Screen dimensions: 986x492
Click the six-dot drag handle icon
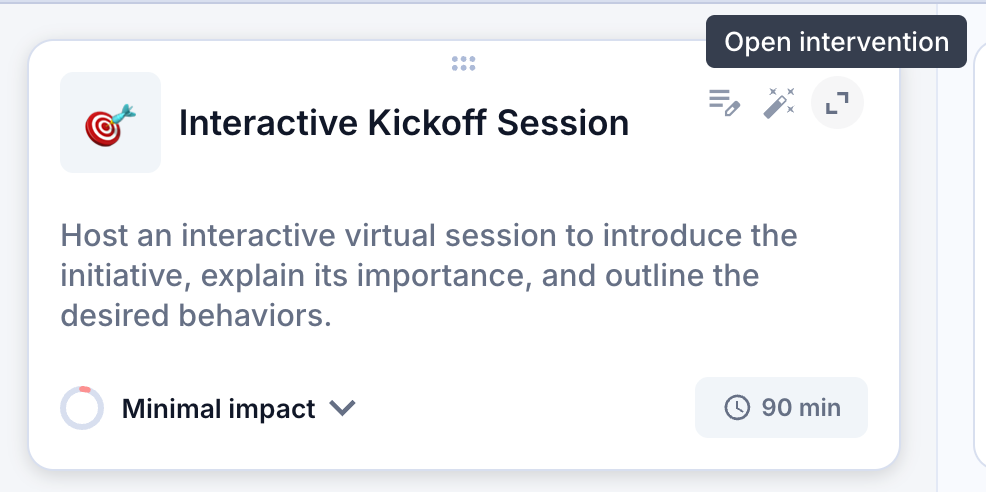(463, 63)
